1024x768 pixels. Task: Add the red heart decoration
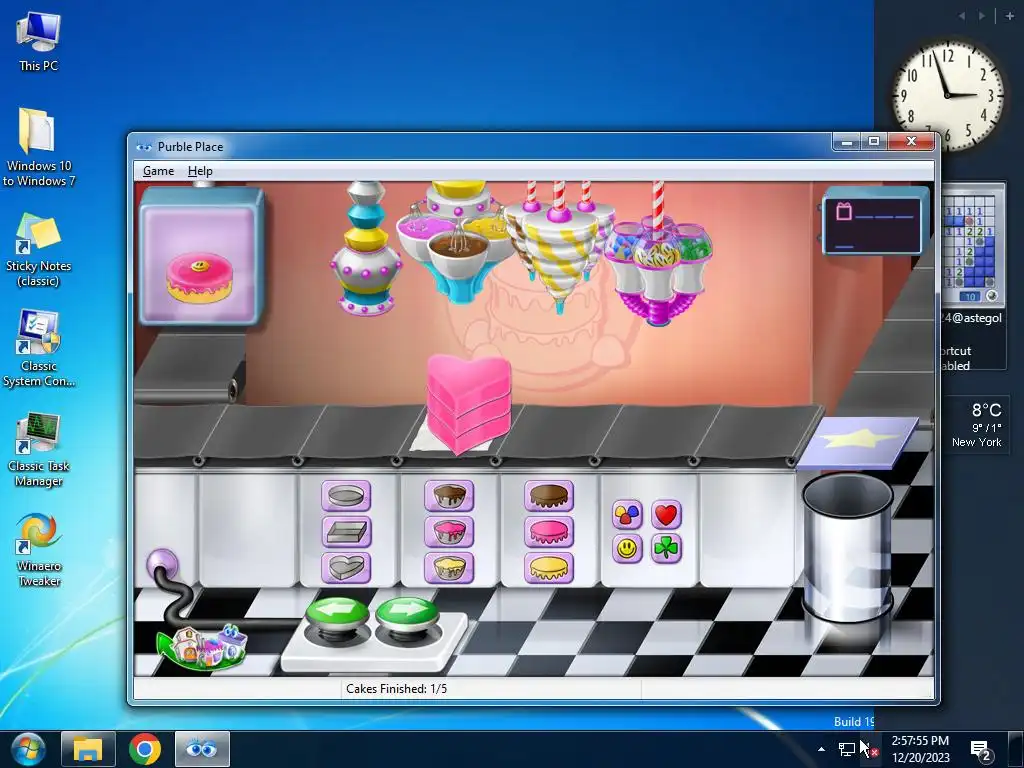click(x=666, y=515)
